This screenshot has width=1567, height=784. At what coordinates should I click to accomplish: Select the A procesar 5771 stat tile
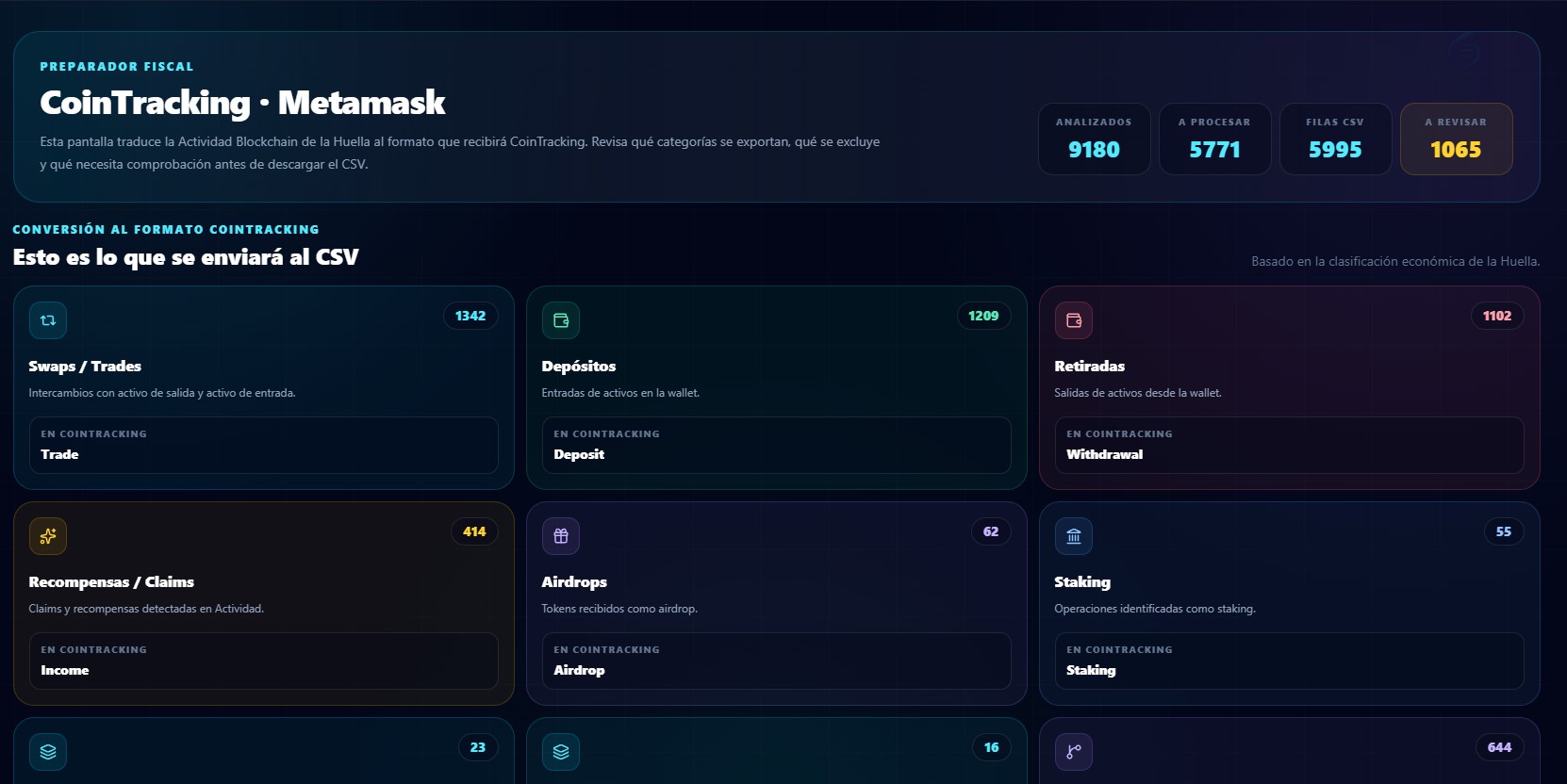1214,139
